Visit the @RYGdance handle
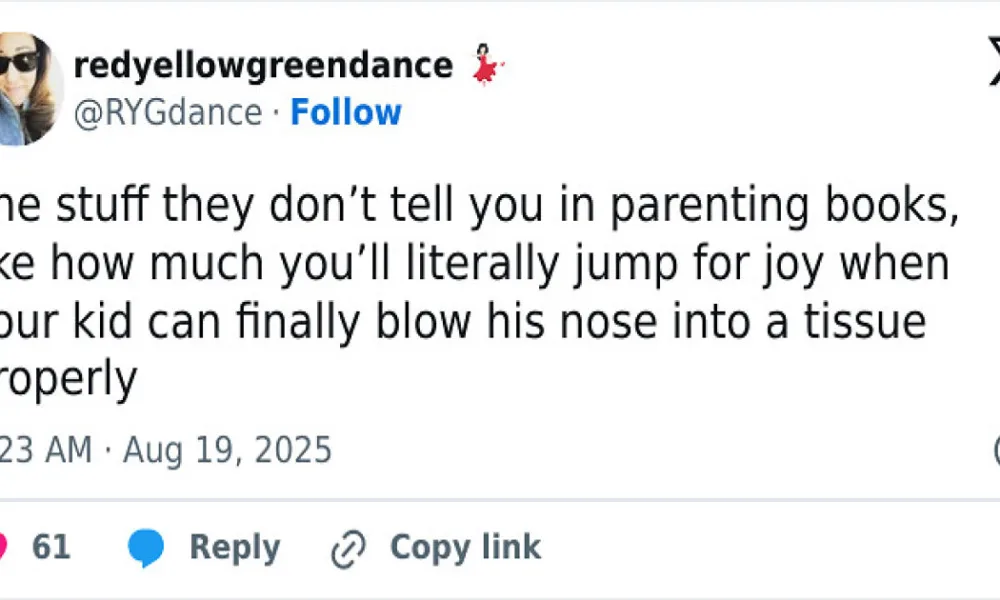The height and width of the screenshot is (600, 1000). tap(168, 113)
